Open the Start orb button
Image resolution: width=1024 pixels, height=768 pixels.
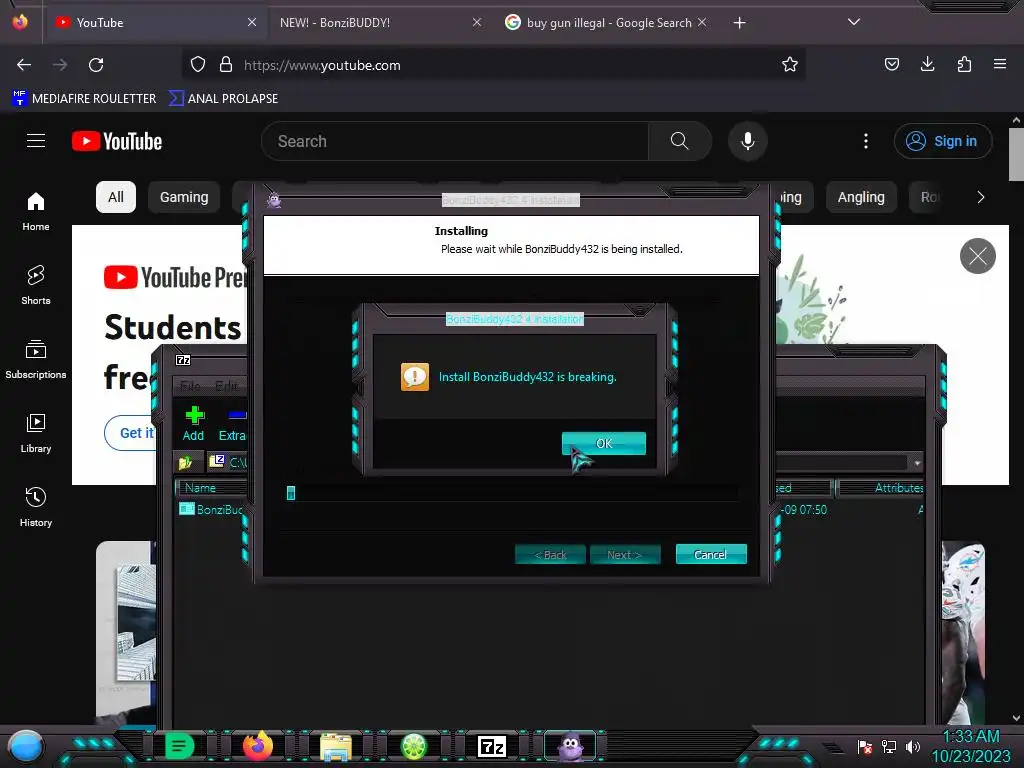click(x=26, y=746)
